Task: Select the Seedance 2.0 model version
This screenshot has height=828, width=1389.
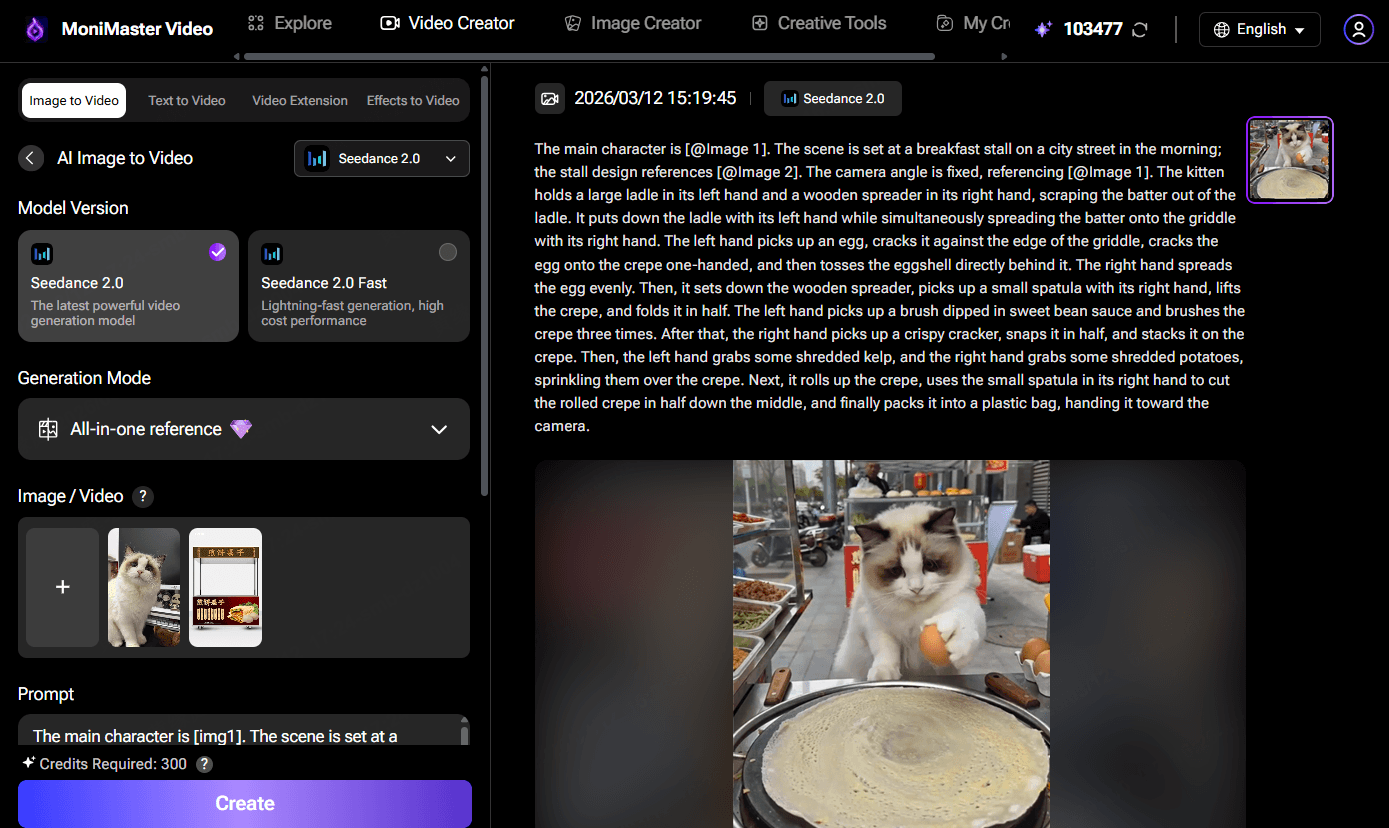Action: pos(128,286)
